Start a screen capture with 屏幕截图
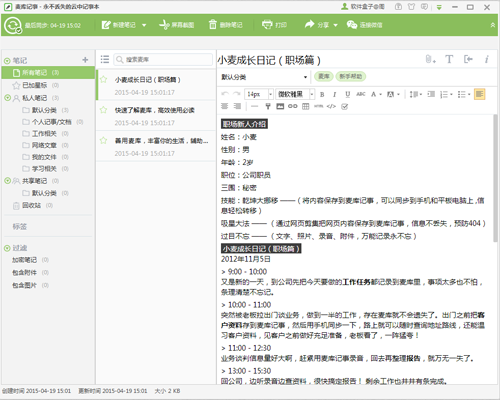Viewport: 500px width, 400px height. point(177,25)
